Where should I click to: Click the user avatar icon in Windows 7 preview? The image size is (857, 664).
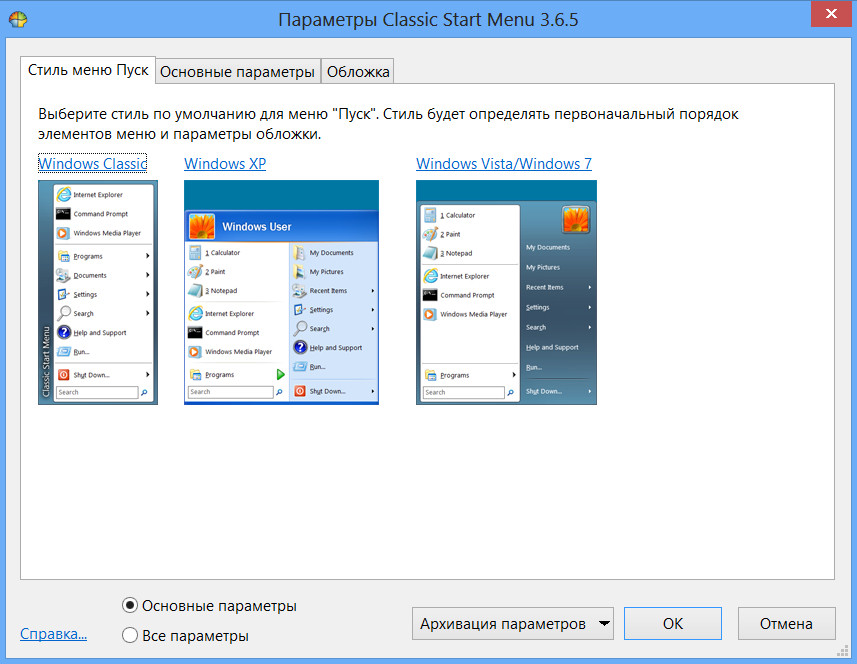click(x=574, y=219)
